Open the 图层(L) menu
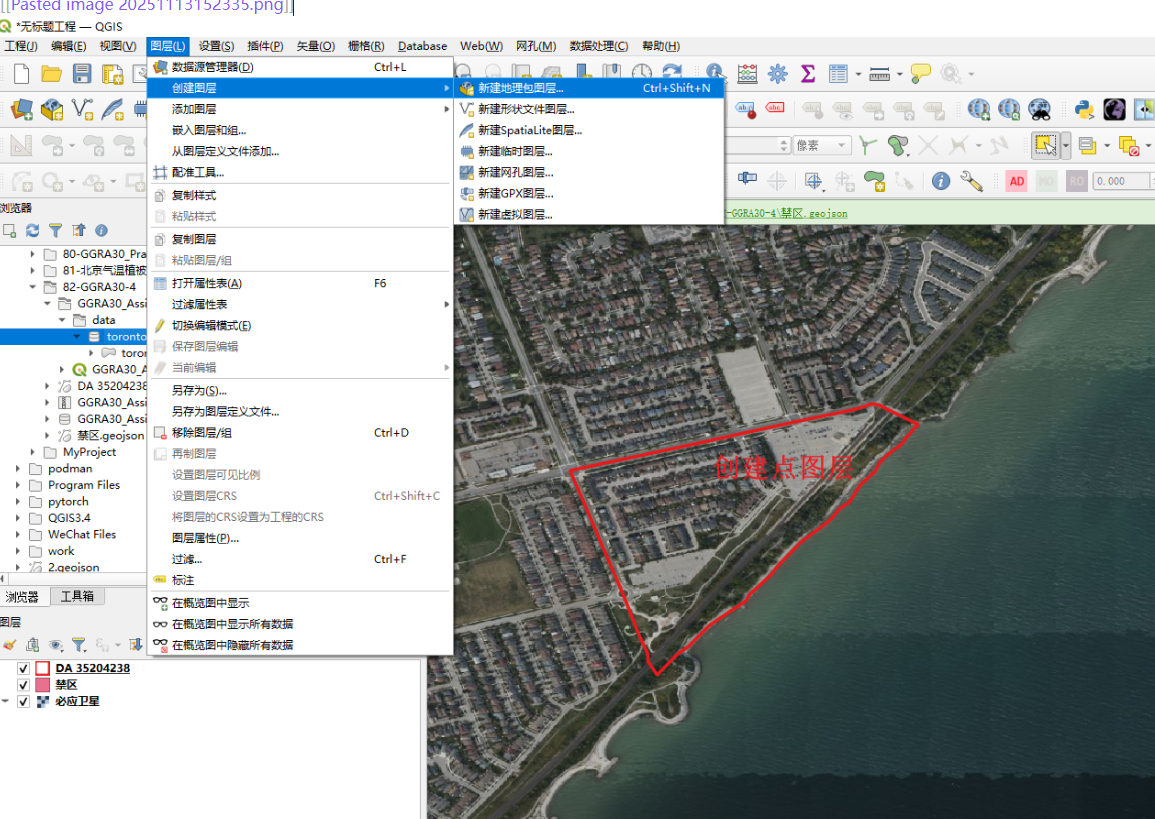The width and height of the screenshot is (1155, 819). (167, 46)
